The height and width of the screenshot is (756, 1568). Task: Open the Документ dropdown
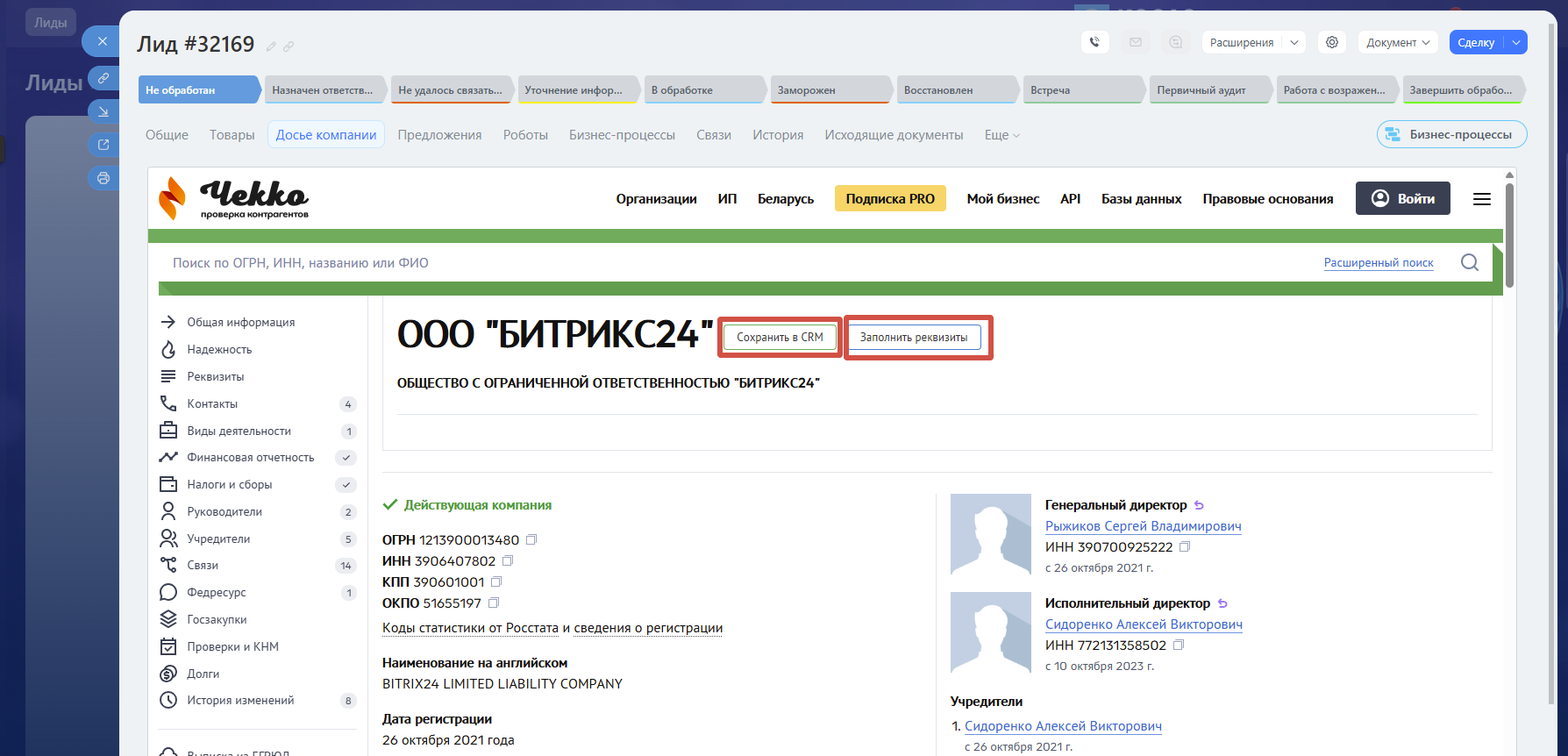(1398, 42)
